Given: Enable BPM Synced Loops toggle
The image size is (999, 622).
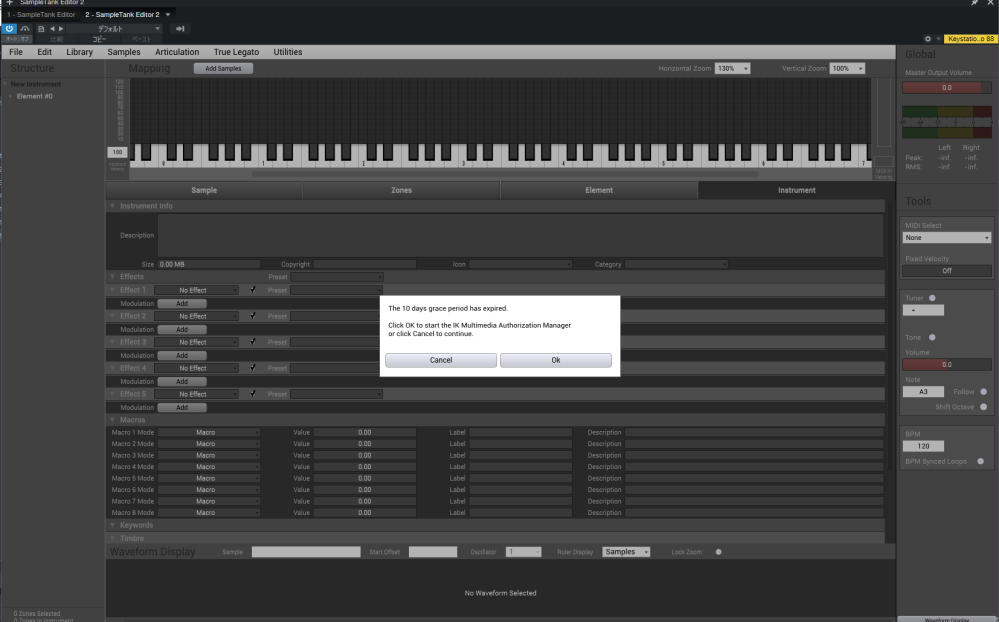Looking at the screenshot, I should pos(981,461).
